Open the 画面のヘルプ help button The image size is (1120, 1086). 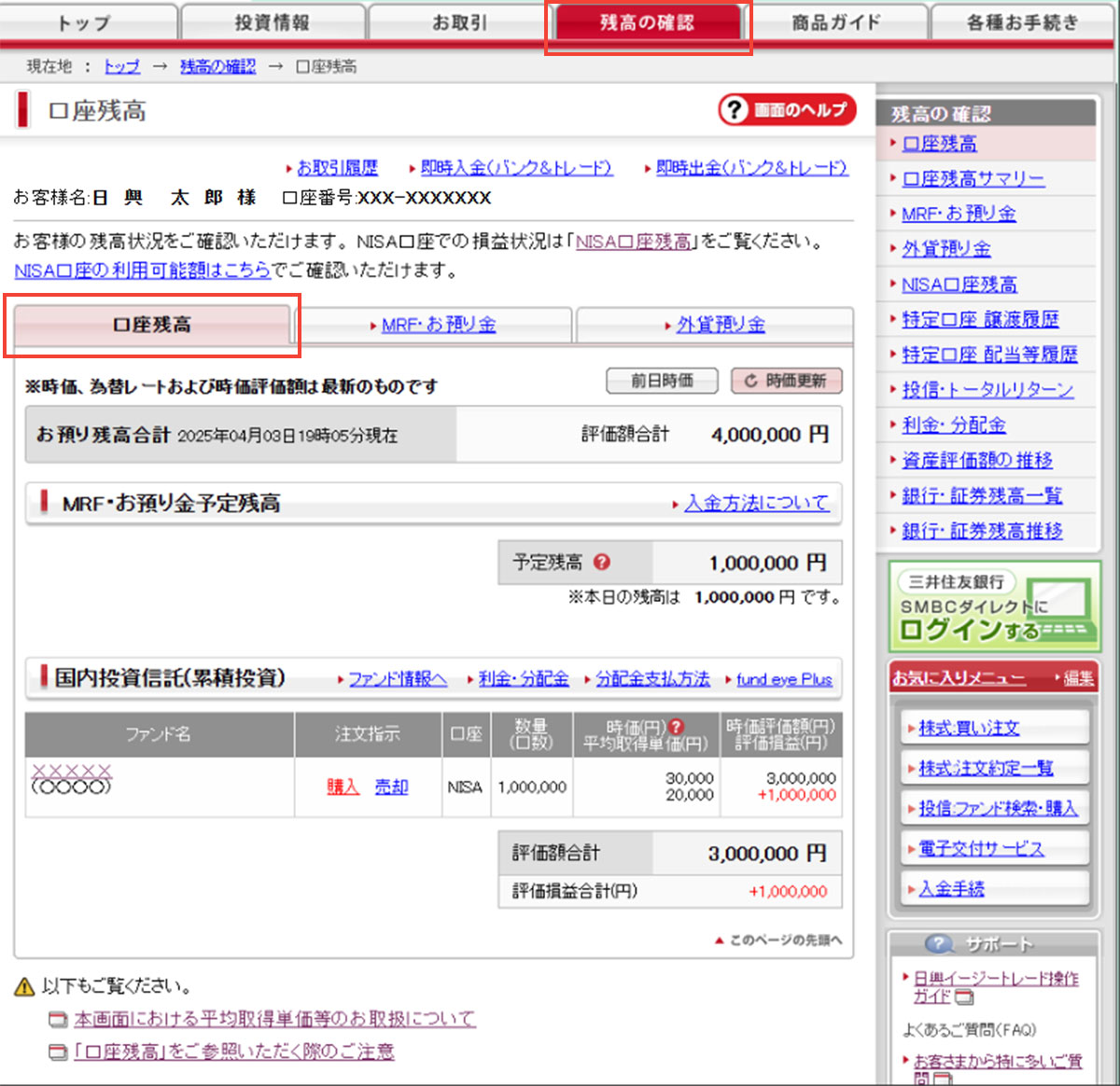787,110
